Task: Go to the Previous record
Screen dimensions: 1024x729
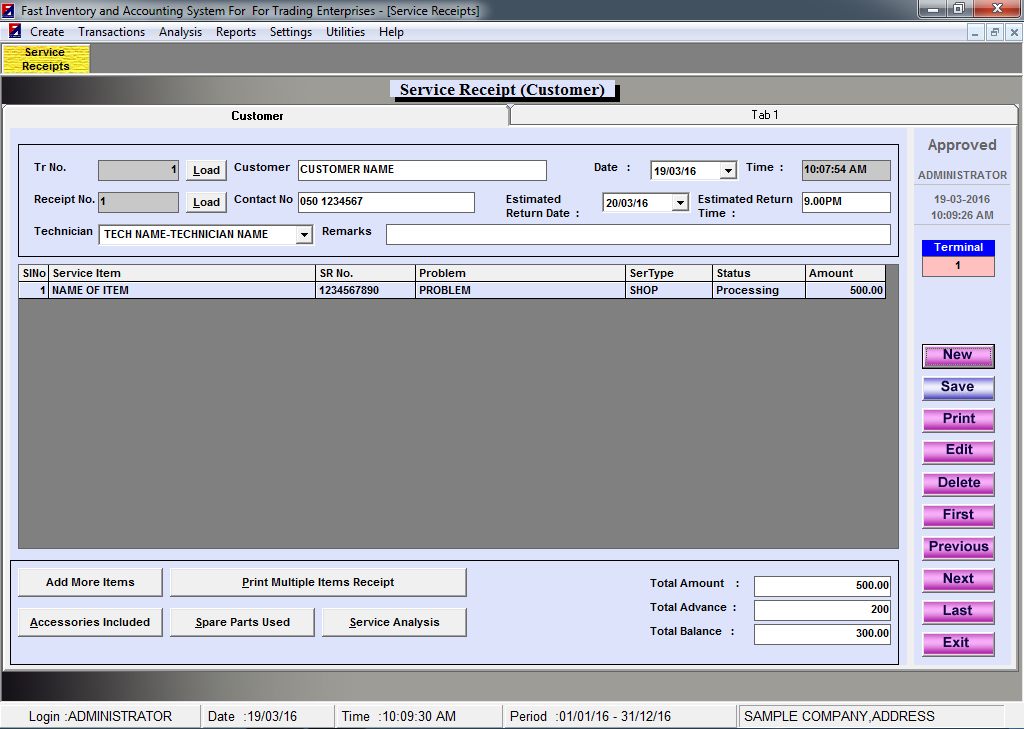Action: pyautogui.click(x=958, y=547)
